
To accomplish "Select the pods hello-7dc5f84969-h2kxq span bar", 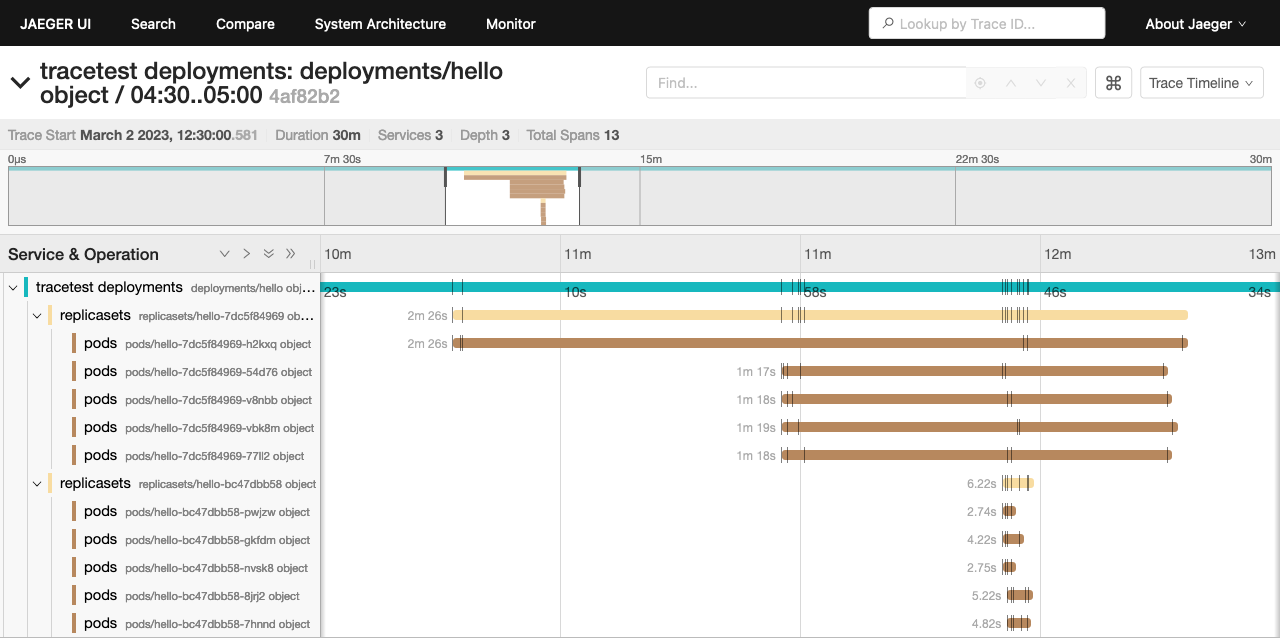I will click(818, 343).
